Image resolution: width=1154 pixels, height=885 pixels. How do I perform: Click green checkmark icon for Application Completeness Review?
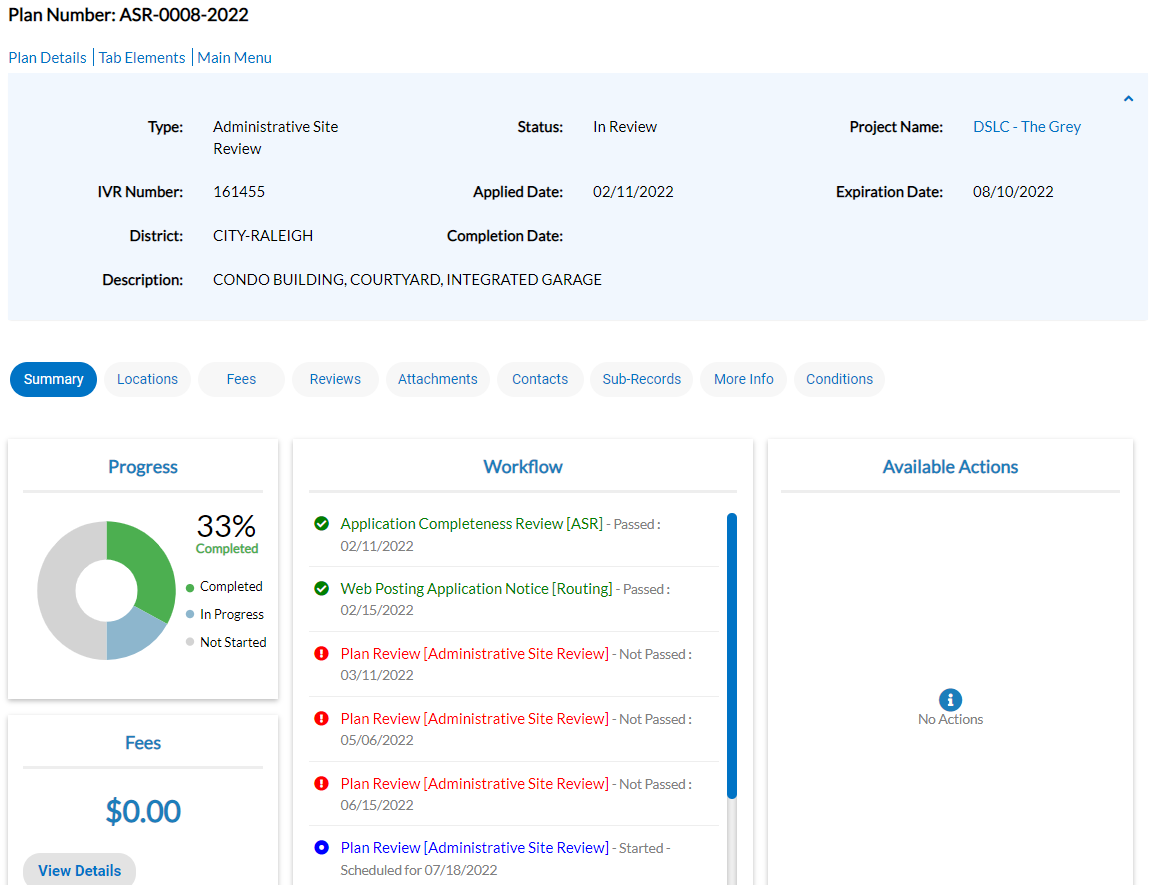(x=321, y=524)
